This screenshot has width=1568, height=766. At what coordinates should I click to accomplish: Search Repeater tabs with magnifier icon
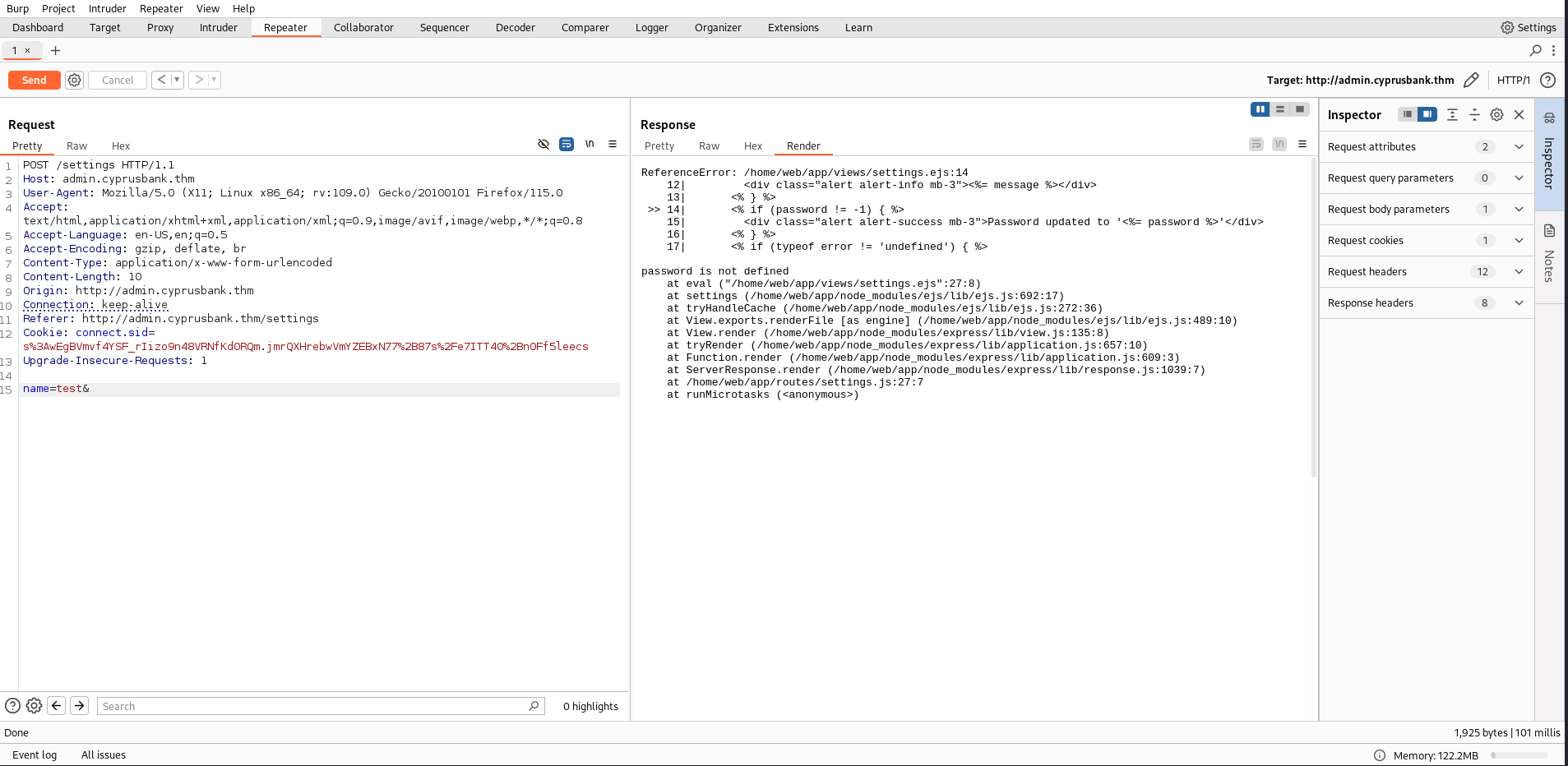[x=1535, y=50]
